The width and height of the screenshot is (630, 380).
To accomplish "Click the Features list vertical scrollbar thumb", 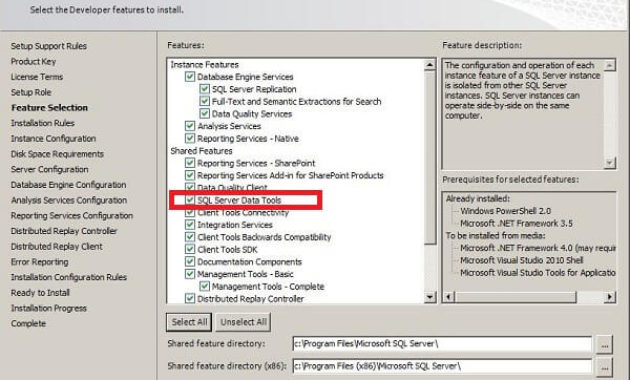I will pyautogui.click(x=430, y=157).
